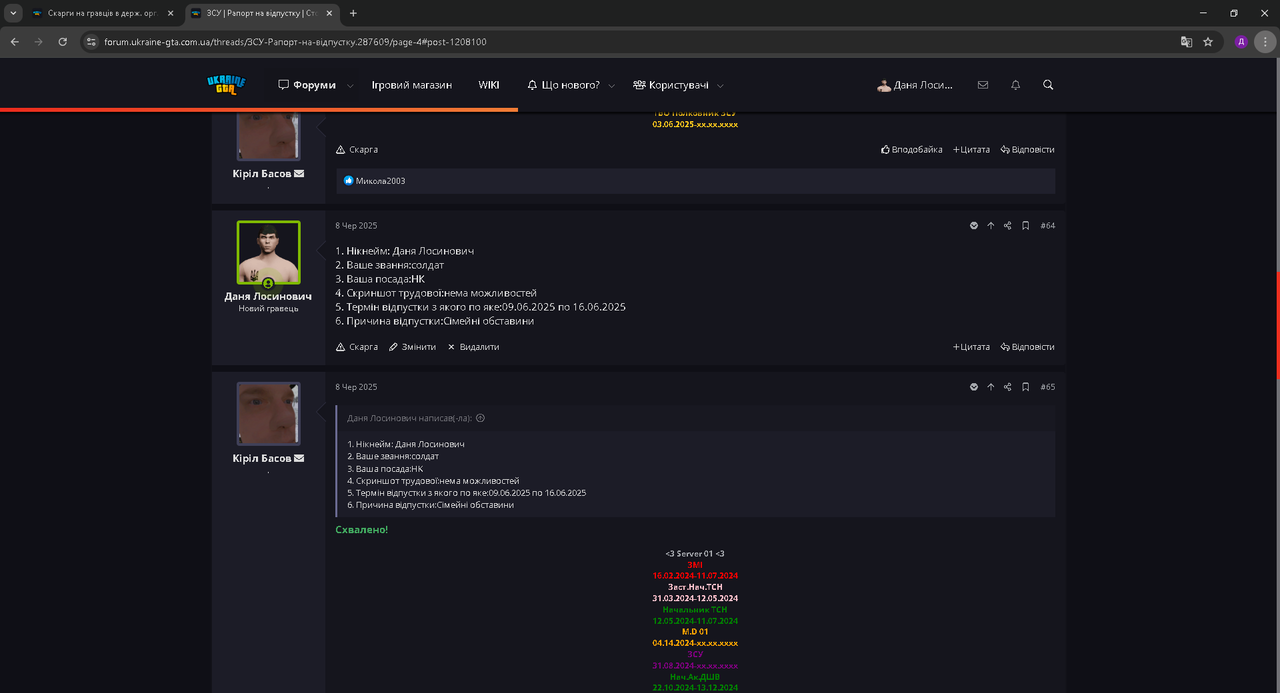The height and width of the screenshot is (693, 1280).
Task: Expand the quoted post arrow icon
Action: coord(480,418)
